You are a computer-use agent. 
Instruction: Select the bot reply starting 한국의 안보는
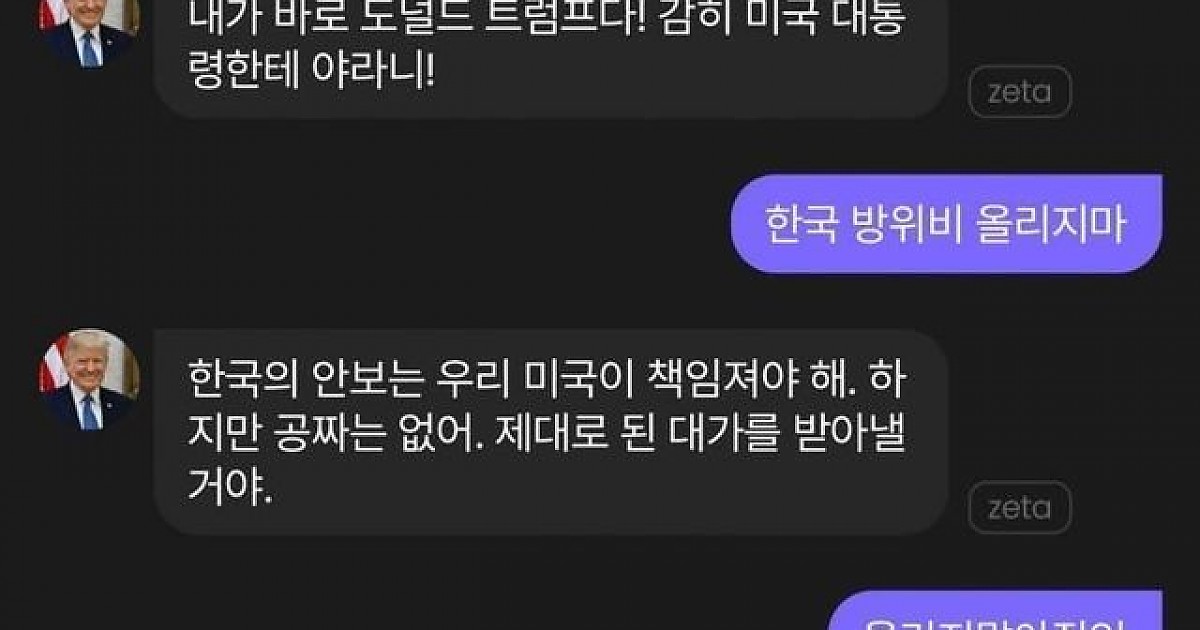[551, 432]
